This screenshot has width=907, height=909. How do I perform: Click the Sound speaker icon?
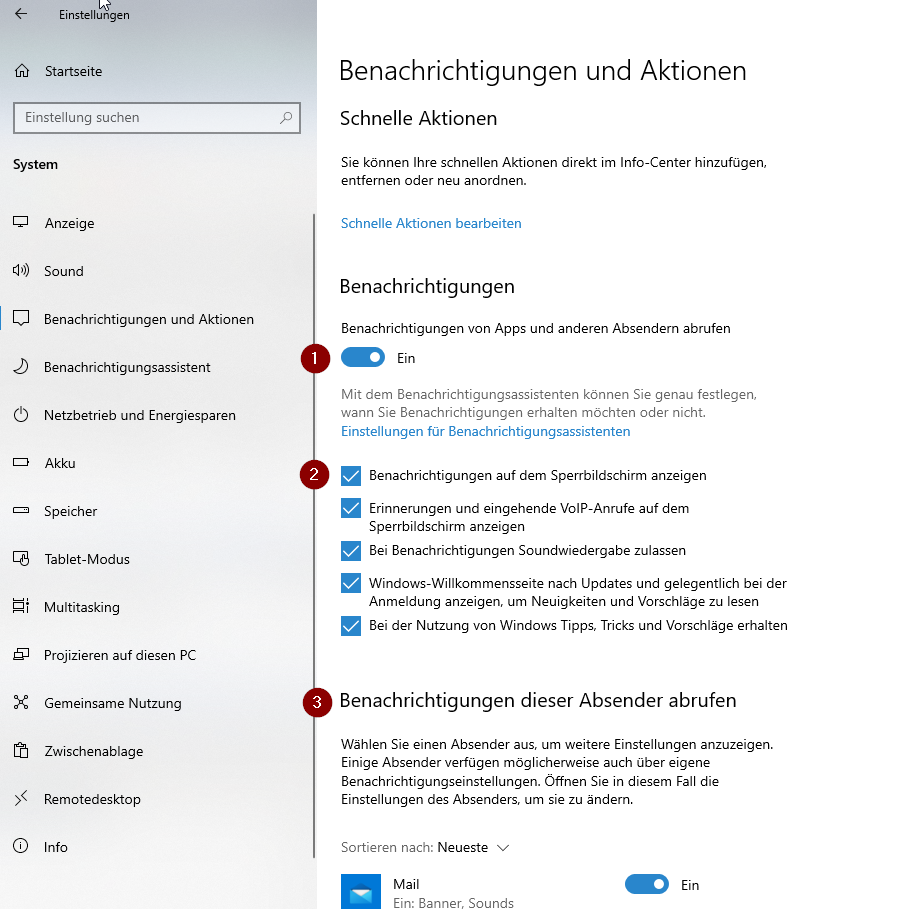click(x=21, y=270)
